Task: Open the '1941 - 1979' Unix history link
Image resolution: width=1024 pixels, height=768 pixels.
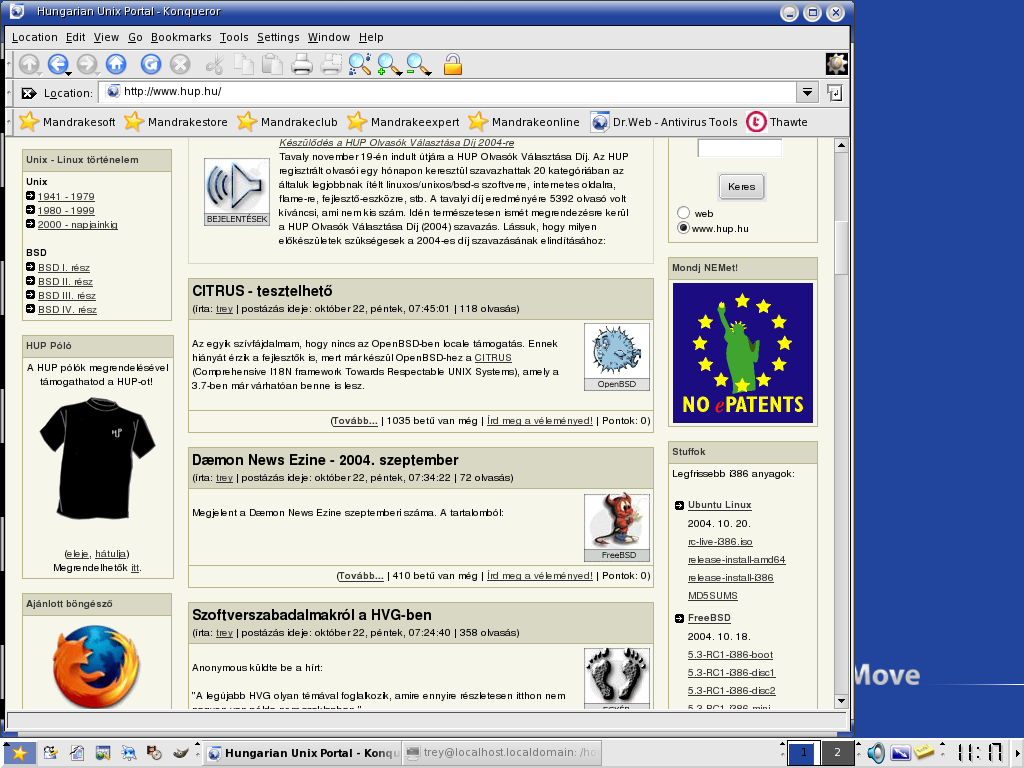Action: (x=66, y=197)
